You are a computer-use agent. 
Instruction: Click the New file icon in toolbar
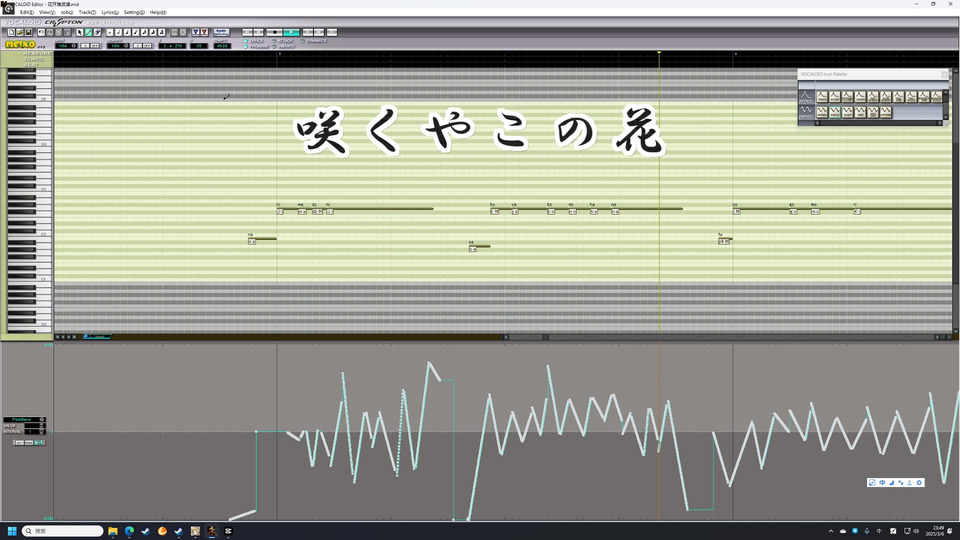click(x=12, y=32)
